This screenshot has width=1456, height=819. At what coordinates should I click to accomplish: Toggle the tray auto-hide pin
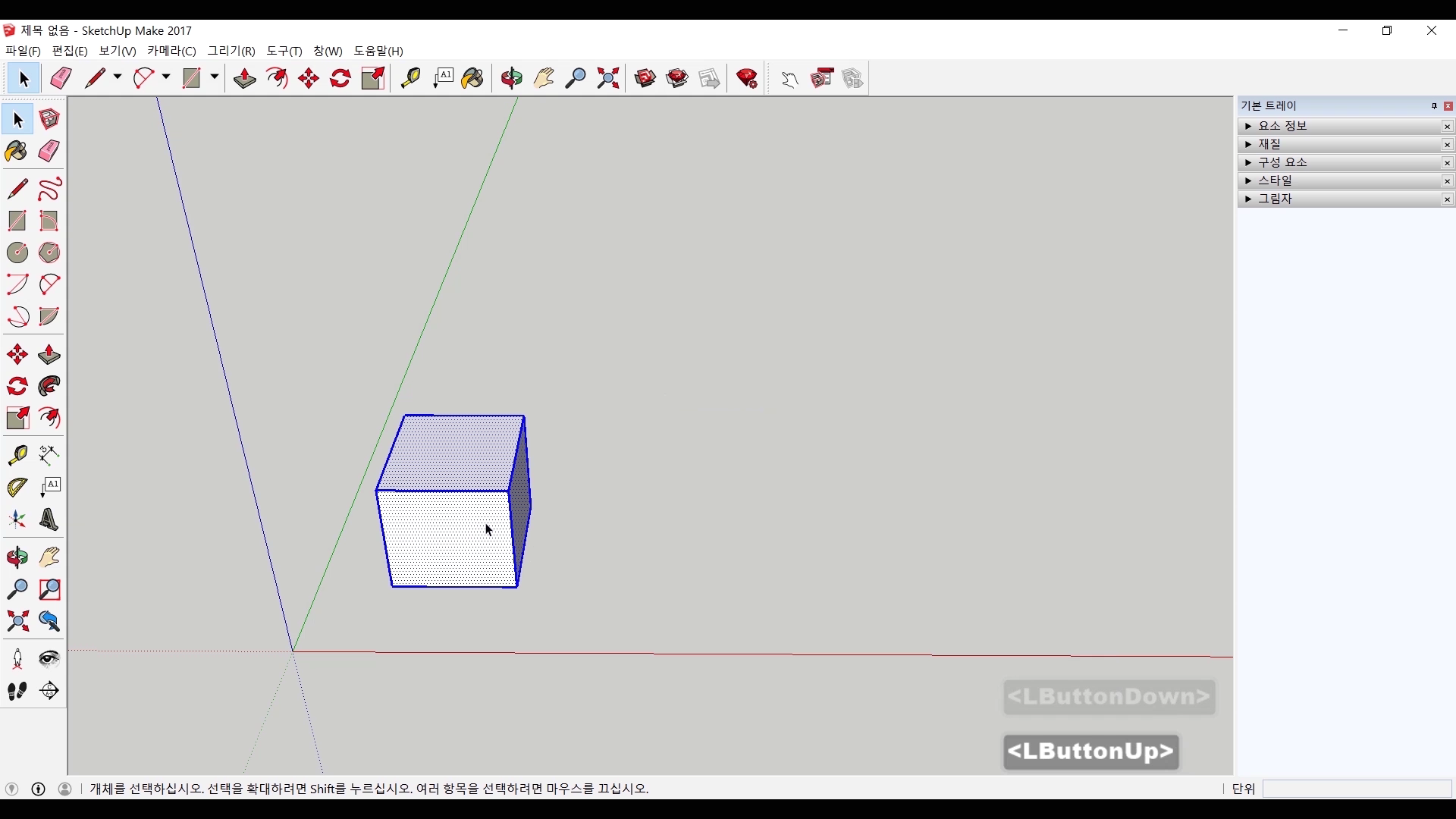pyautogui.click(x=1434, y=106)
